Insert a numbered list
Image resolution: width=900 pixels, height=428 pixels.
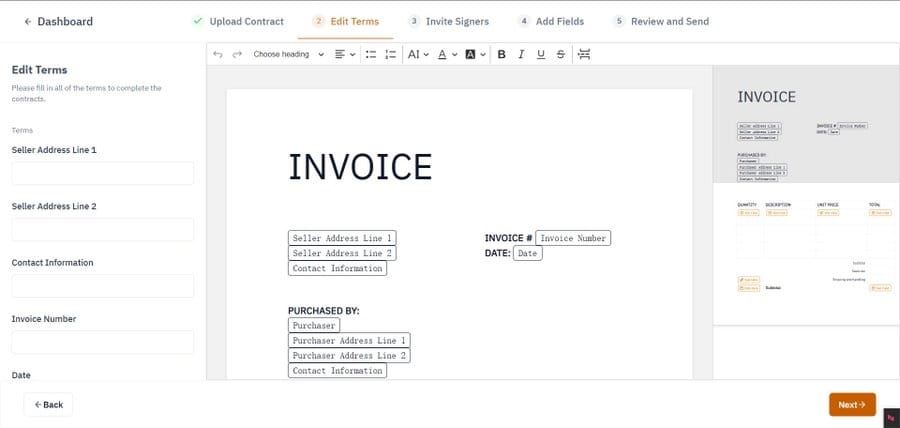390,54
